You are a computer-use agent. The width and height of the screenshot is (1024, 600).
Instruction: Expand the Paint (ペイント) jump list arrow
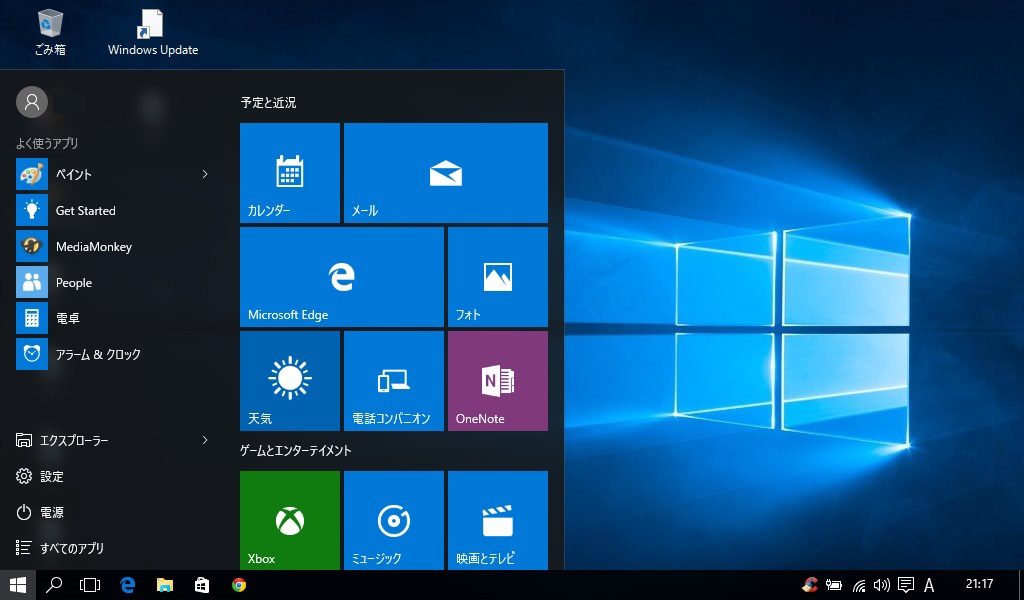[x=204, y=174]
